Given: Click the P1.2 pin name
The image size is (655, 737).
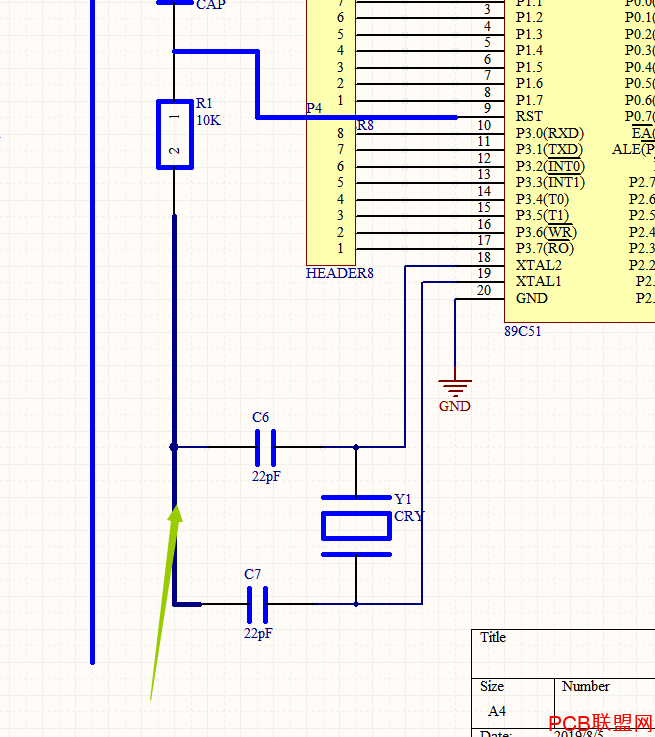Looking at the screenshot, I should (529, 17).
